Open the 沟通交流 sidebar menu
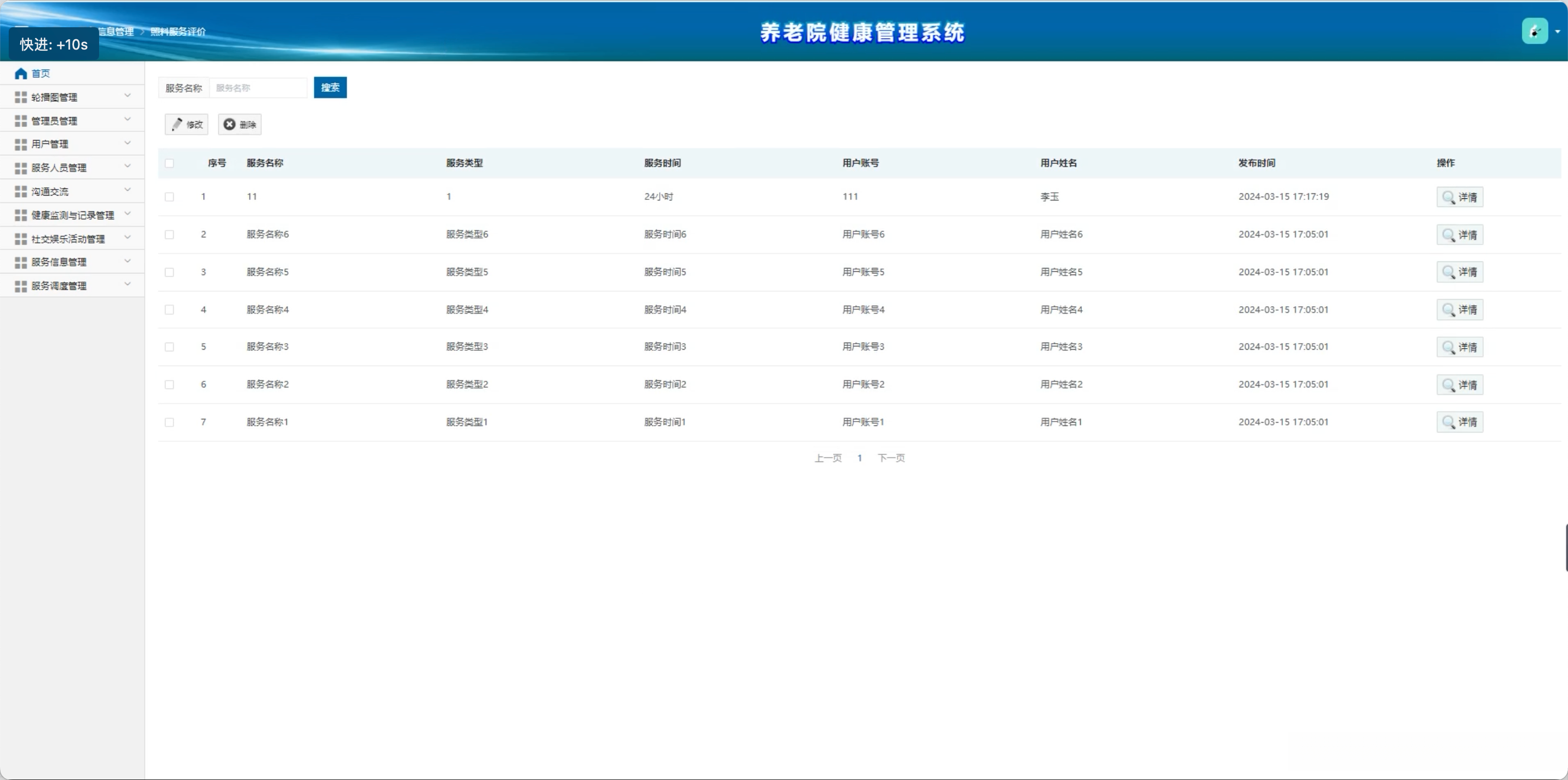 point(50,192)
